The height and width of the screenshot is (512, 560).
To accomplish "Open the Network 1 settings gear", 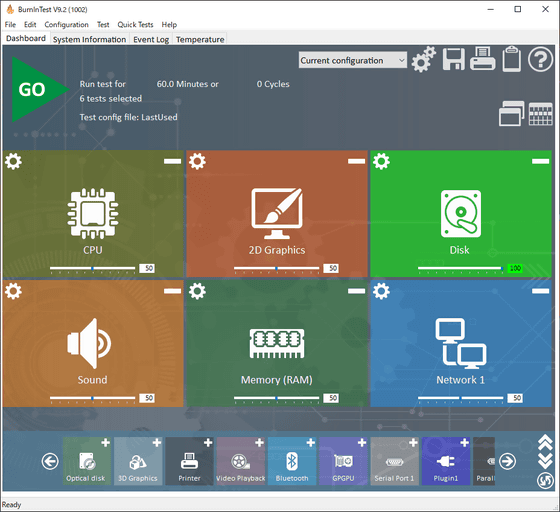I will coord(381,291).
